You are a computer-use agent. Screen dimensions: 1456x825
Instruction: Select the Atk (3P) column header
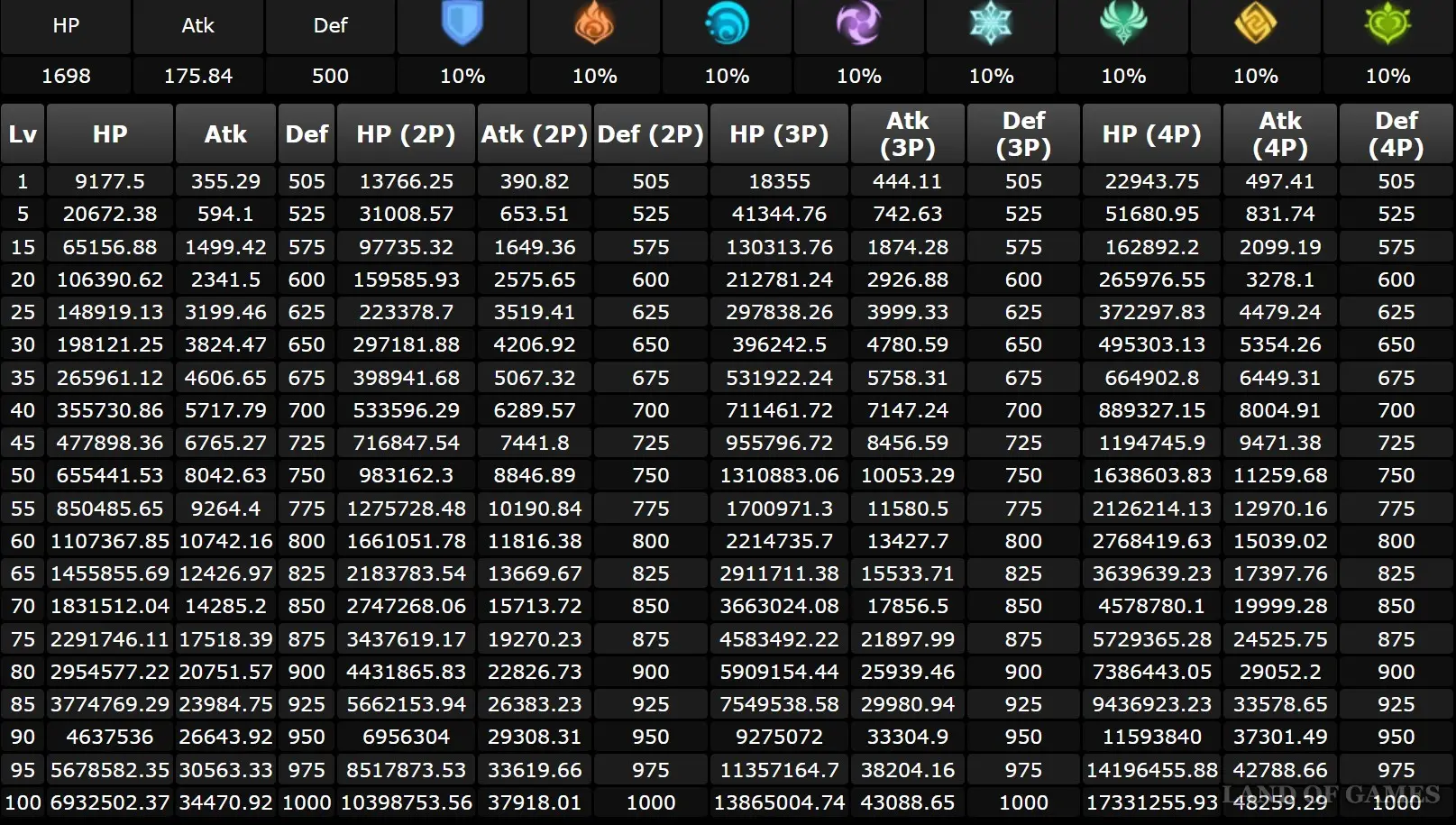(907, 134)
